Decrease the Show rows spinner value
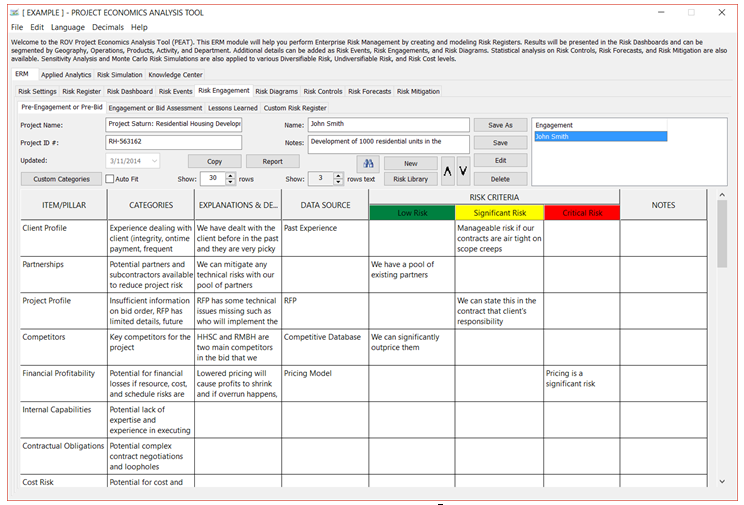 (230, 182)
